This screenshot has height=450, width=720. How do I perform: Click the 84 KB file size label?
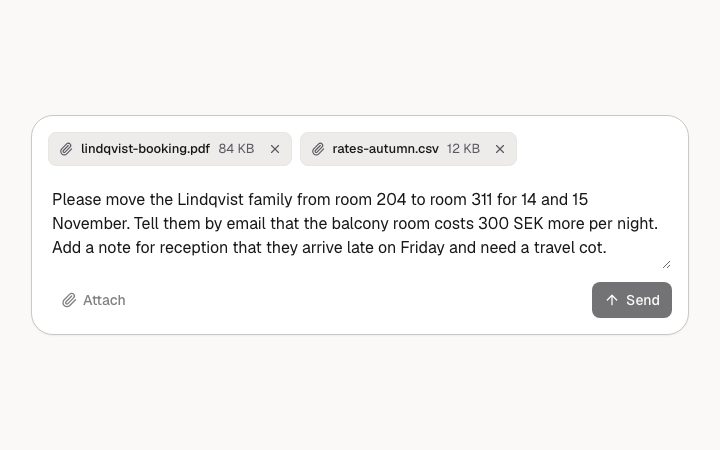tap(236, 149)
